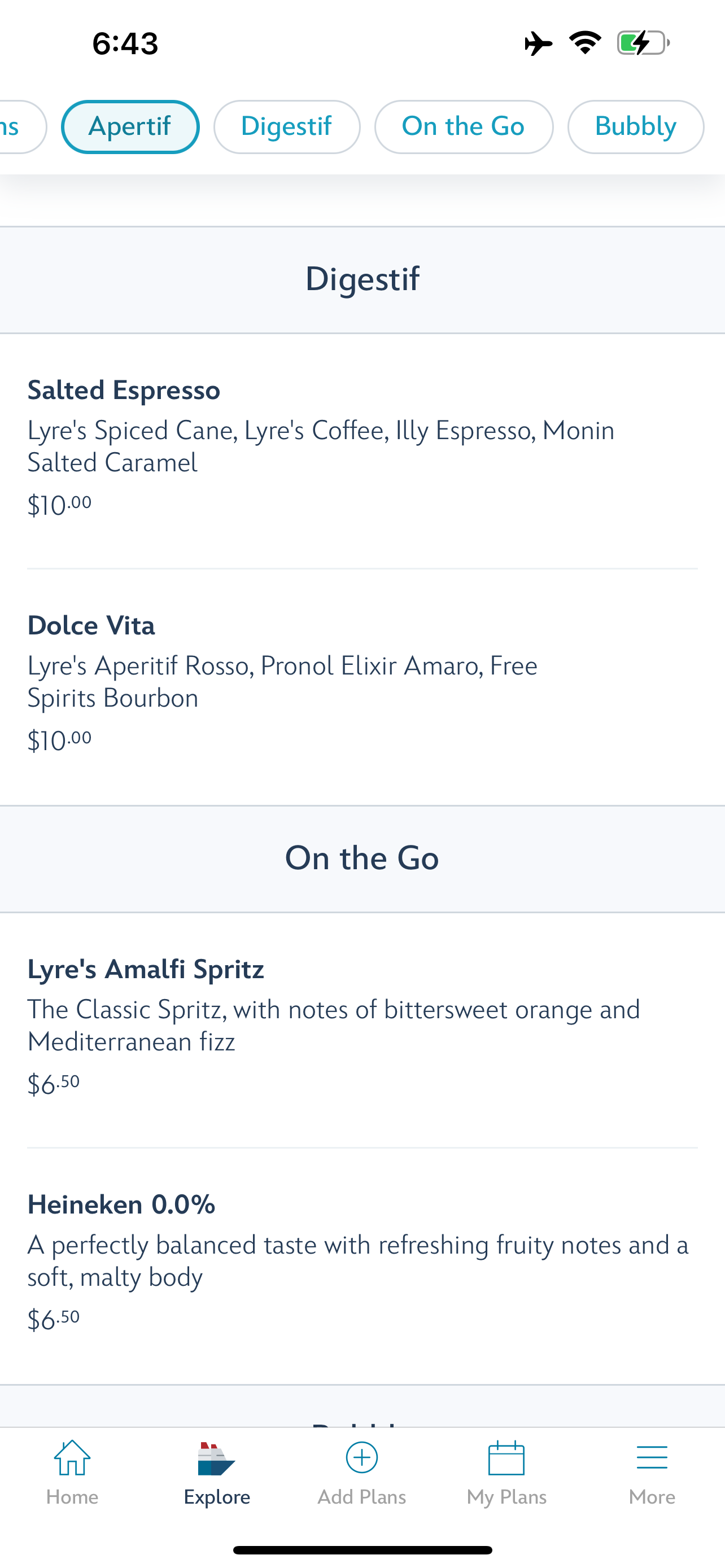Image resolution: width=725 pixels, height=1568 pixels.
Task: Jump to On the Go chip
Action: [463, 126]
